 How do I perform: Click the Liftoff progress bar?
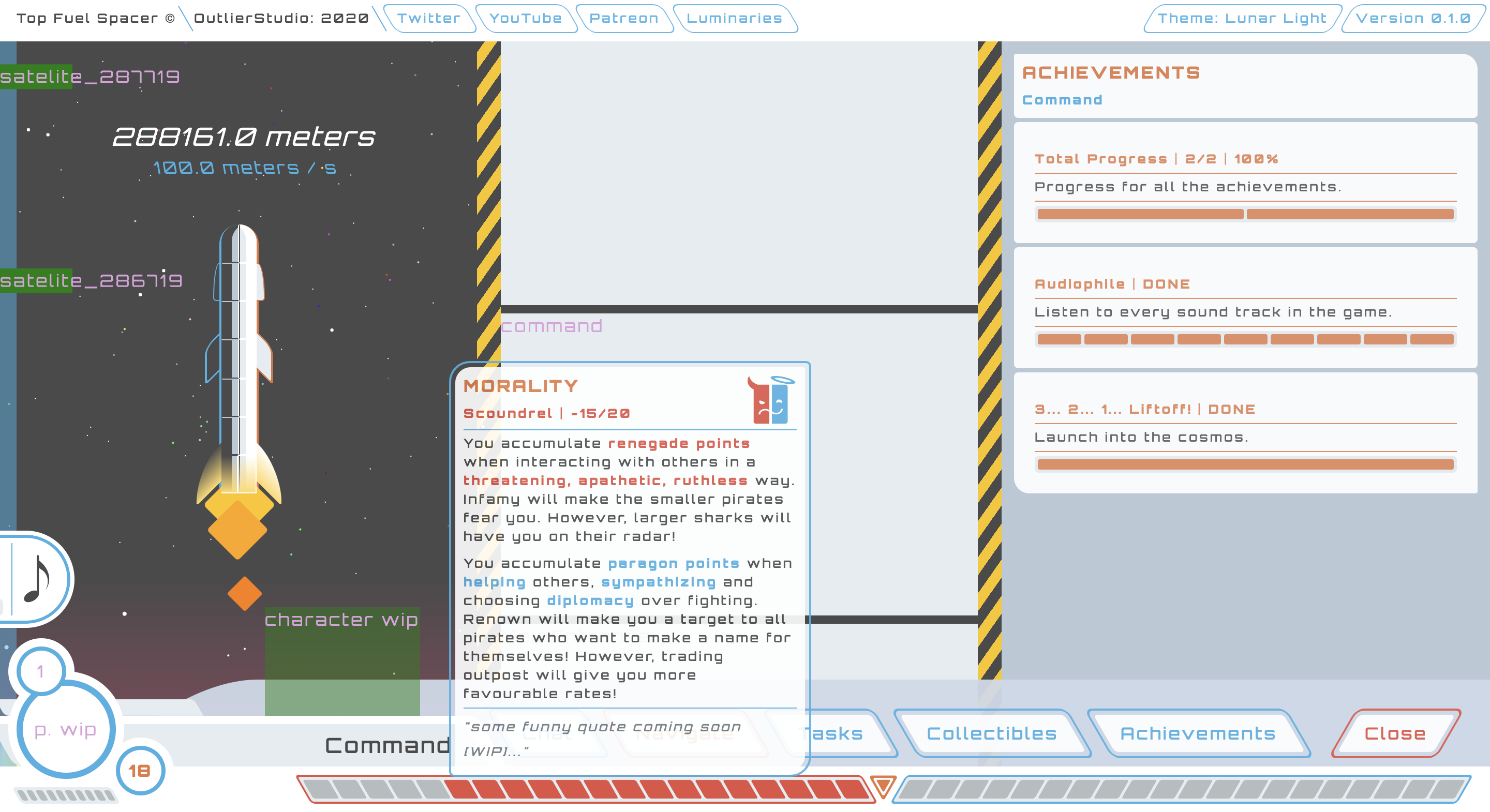click(x=1245, y=464)
